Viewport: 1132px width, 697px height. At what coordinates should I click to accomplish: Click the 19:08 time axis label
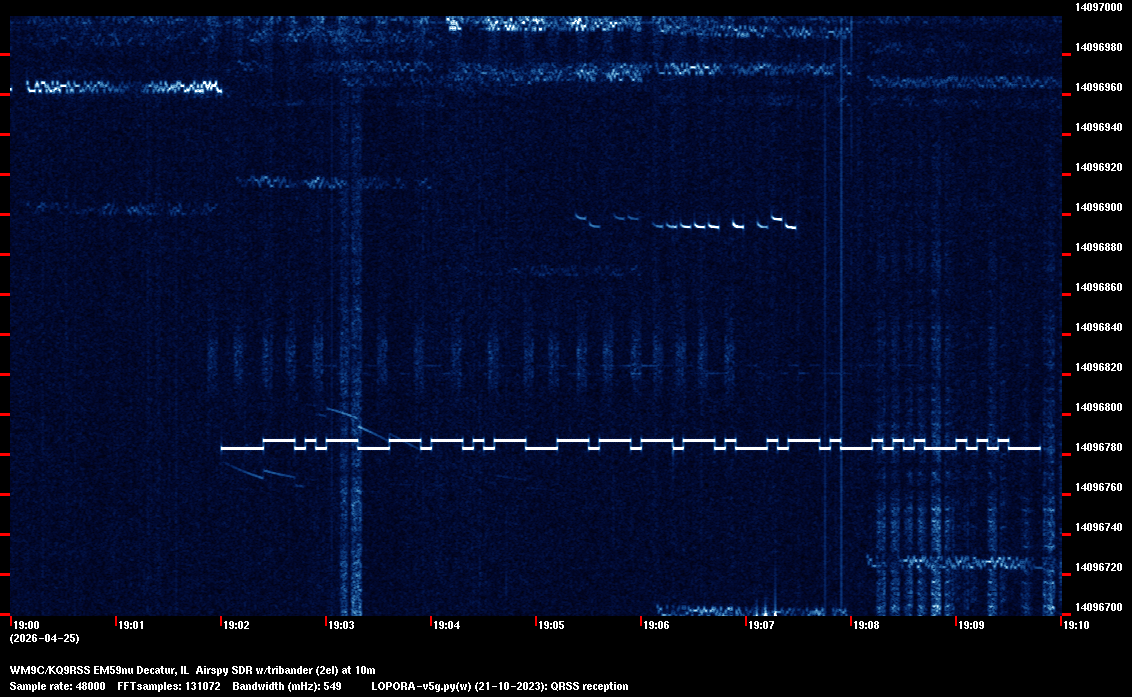(866, 625)
